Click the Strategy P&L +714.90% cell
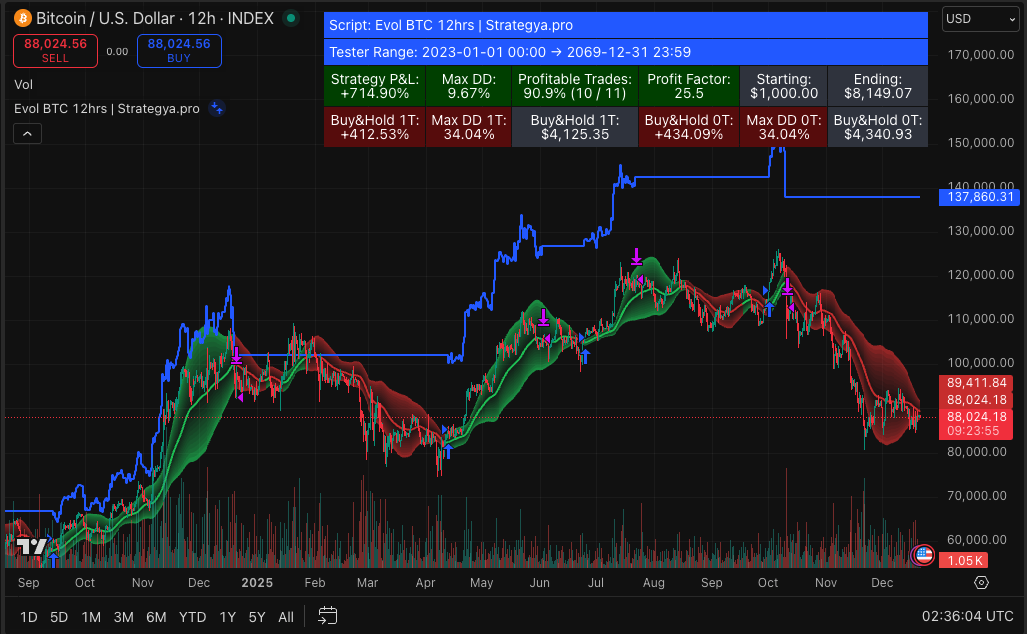The image size is (1027, 634). pyautogui.click(x=375, y=86)
